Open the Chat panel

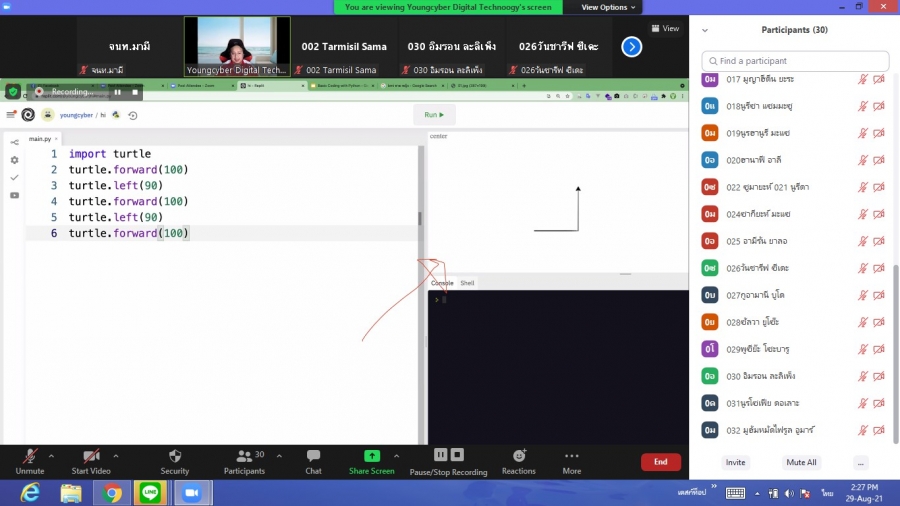[313, 456]
